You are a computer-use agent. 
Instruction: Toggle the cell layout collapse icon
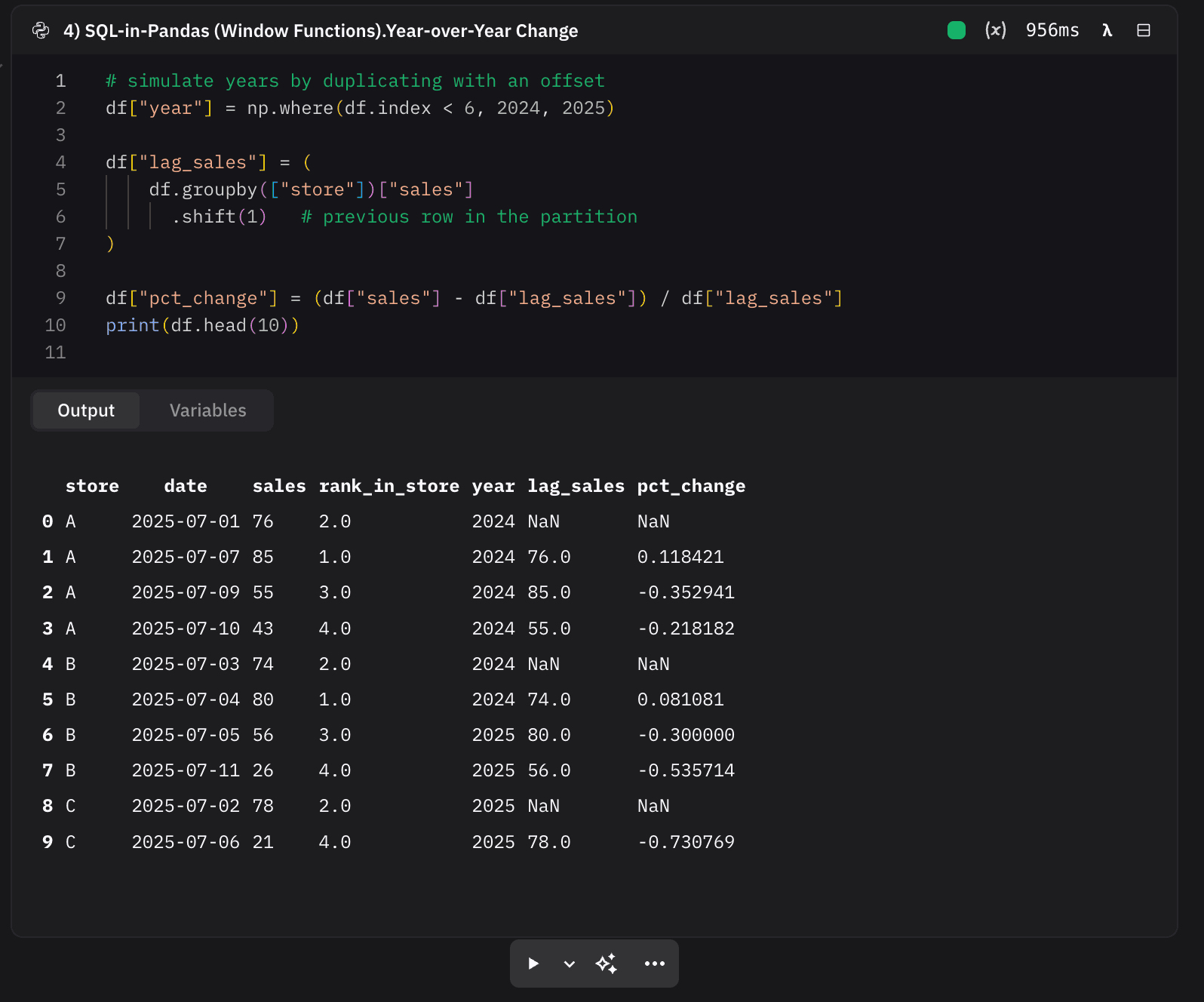(x=1143, y=30)
